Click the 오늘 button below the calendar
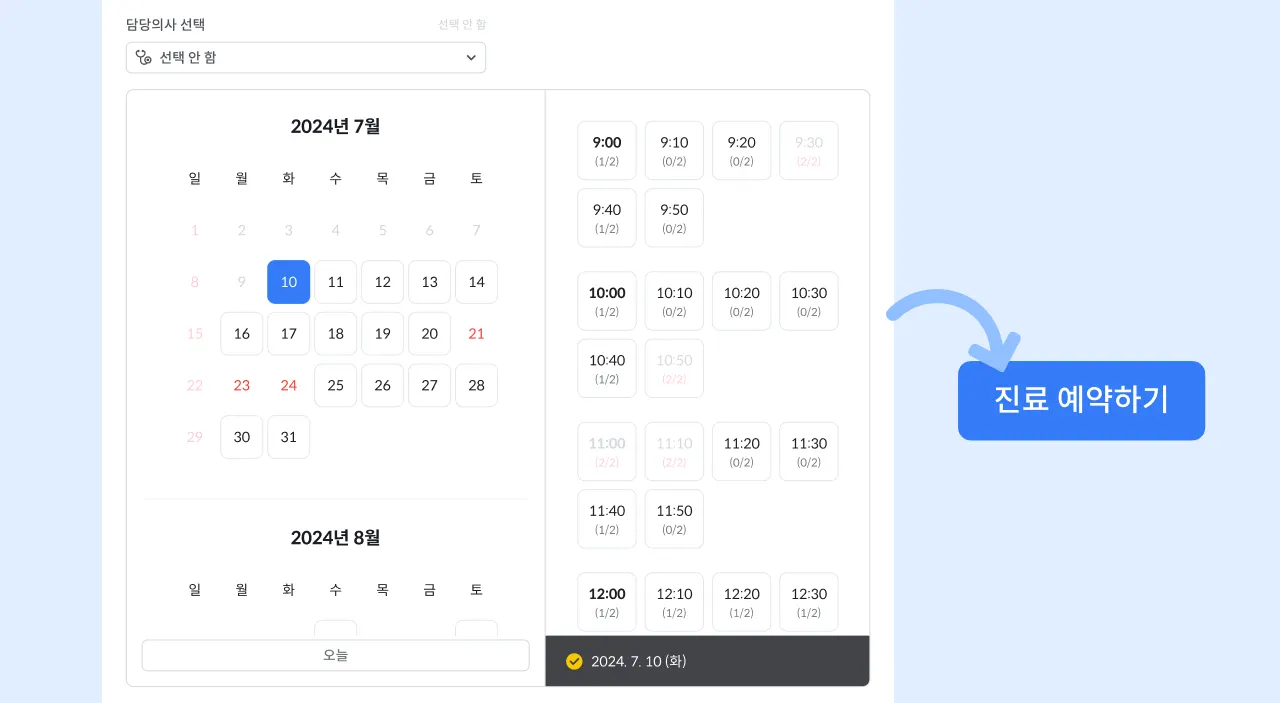The image size is (1280, 703). pyautogui.click(x=335, y=655)
